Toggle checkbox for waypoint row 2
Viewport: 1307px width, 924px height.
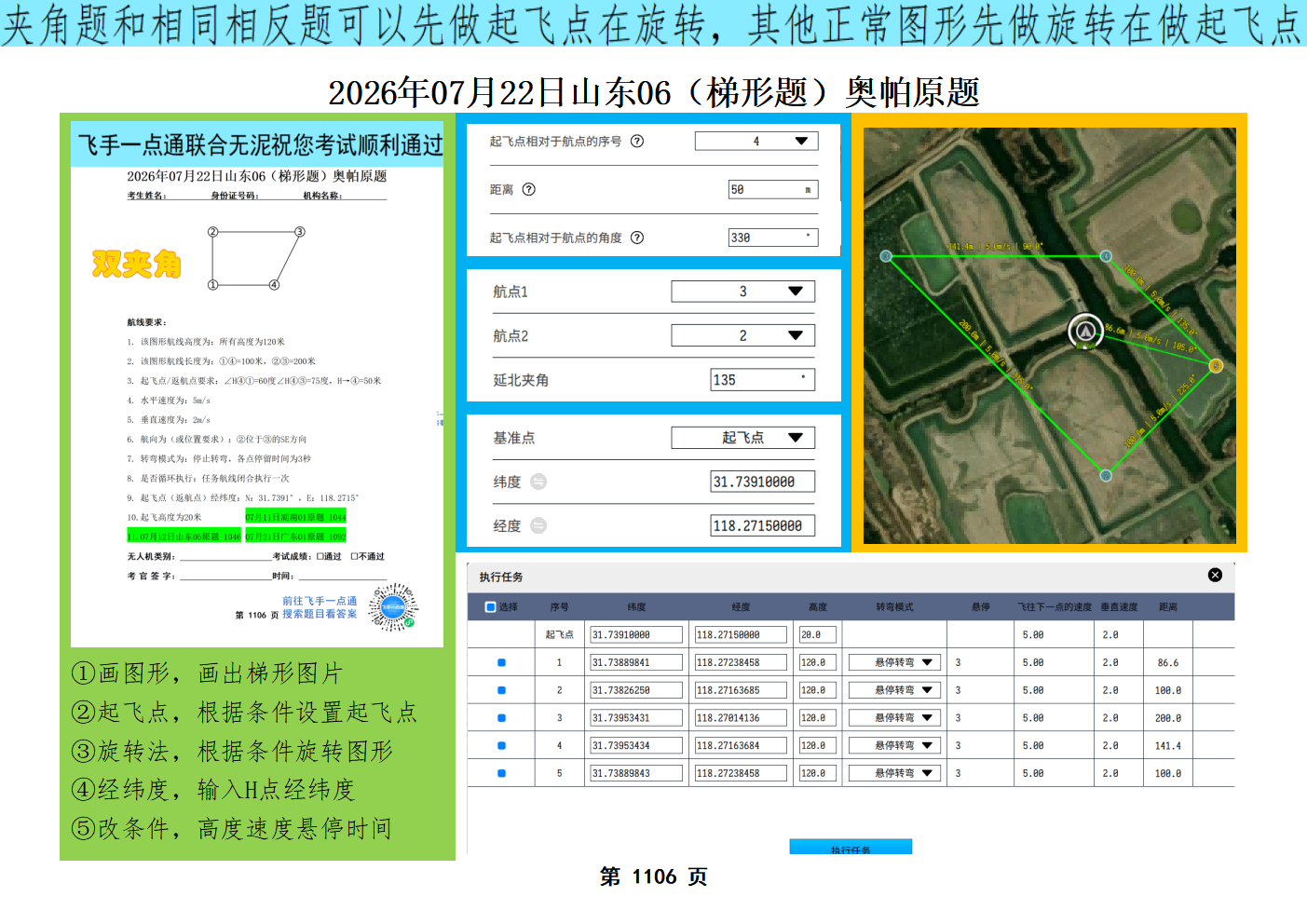501,690
